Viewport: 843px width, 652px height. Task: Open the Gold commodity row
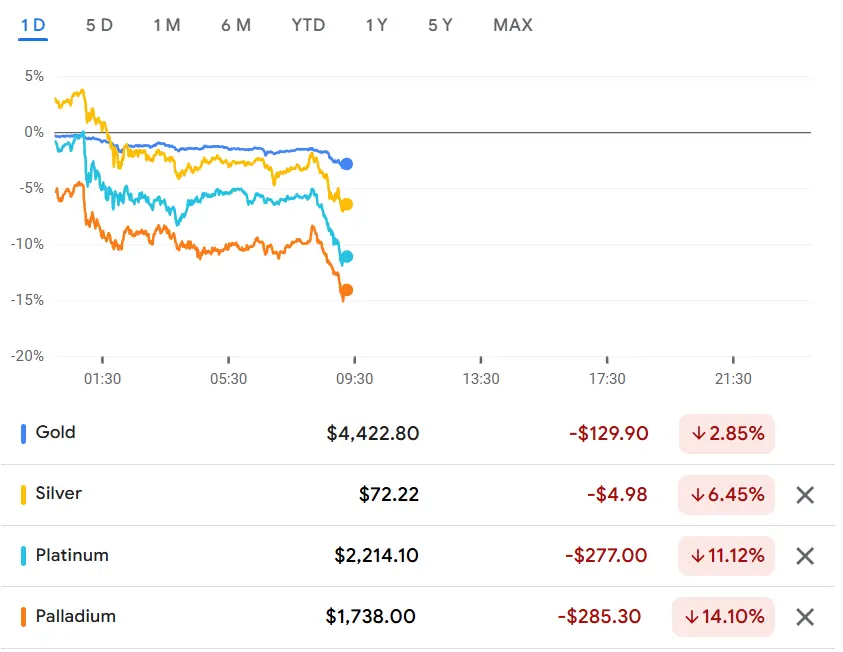55,433
